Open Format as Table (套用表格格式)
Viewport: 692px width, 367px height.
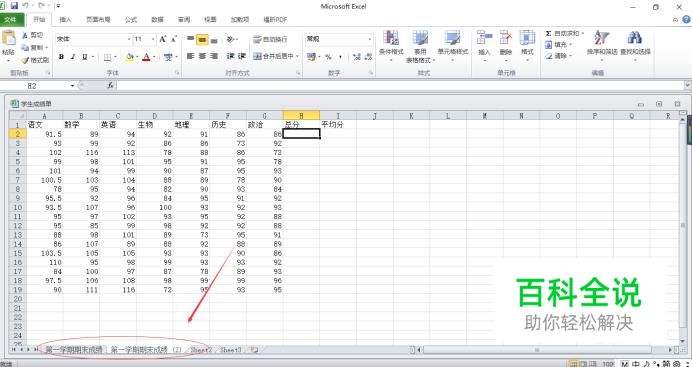420,46
